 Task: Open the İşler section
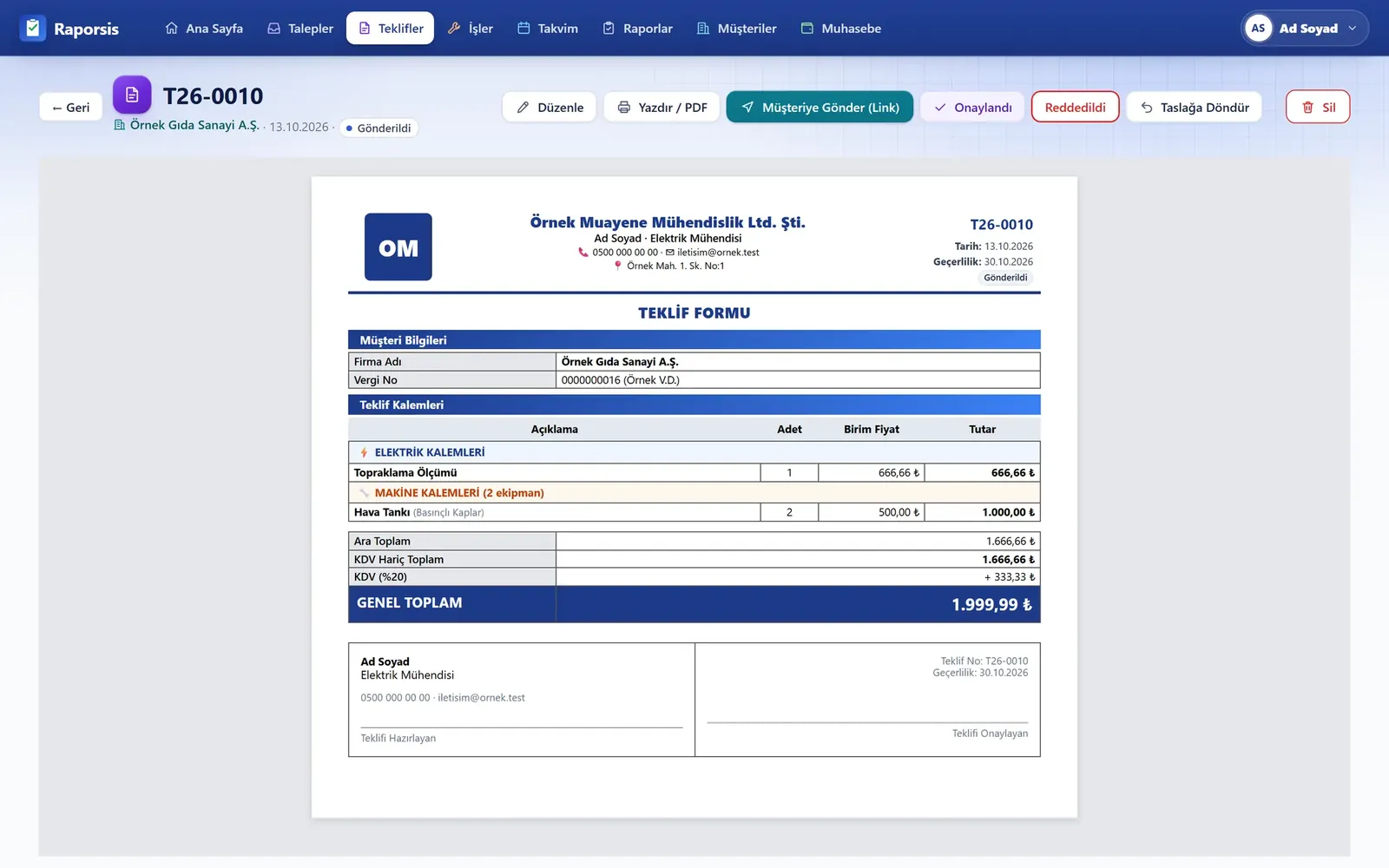[471, 28]
